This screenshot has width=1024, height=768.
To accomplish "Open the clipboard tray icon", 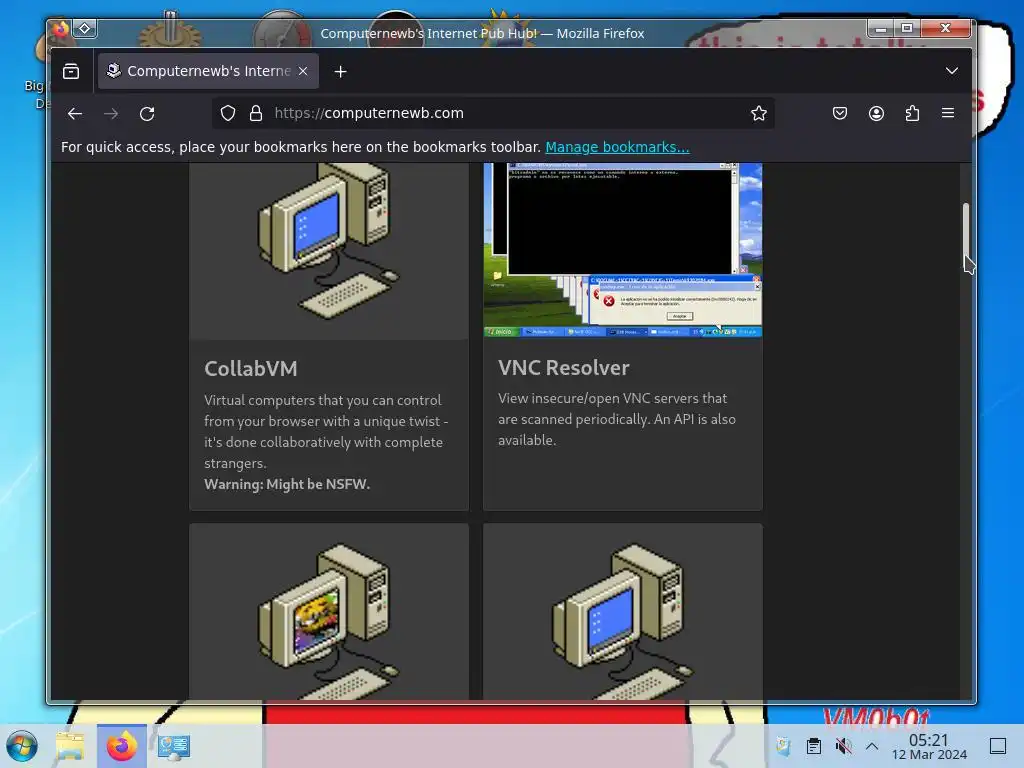I will pos(814,746).
